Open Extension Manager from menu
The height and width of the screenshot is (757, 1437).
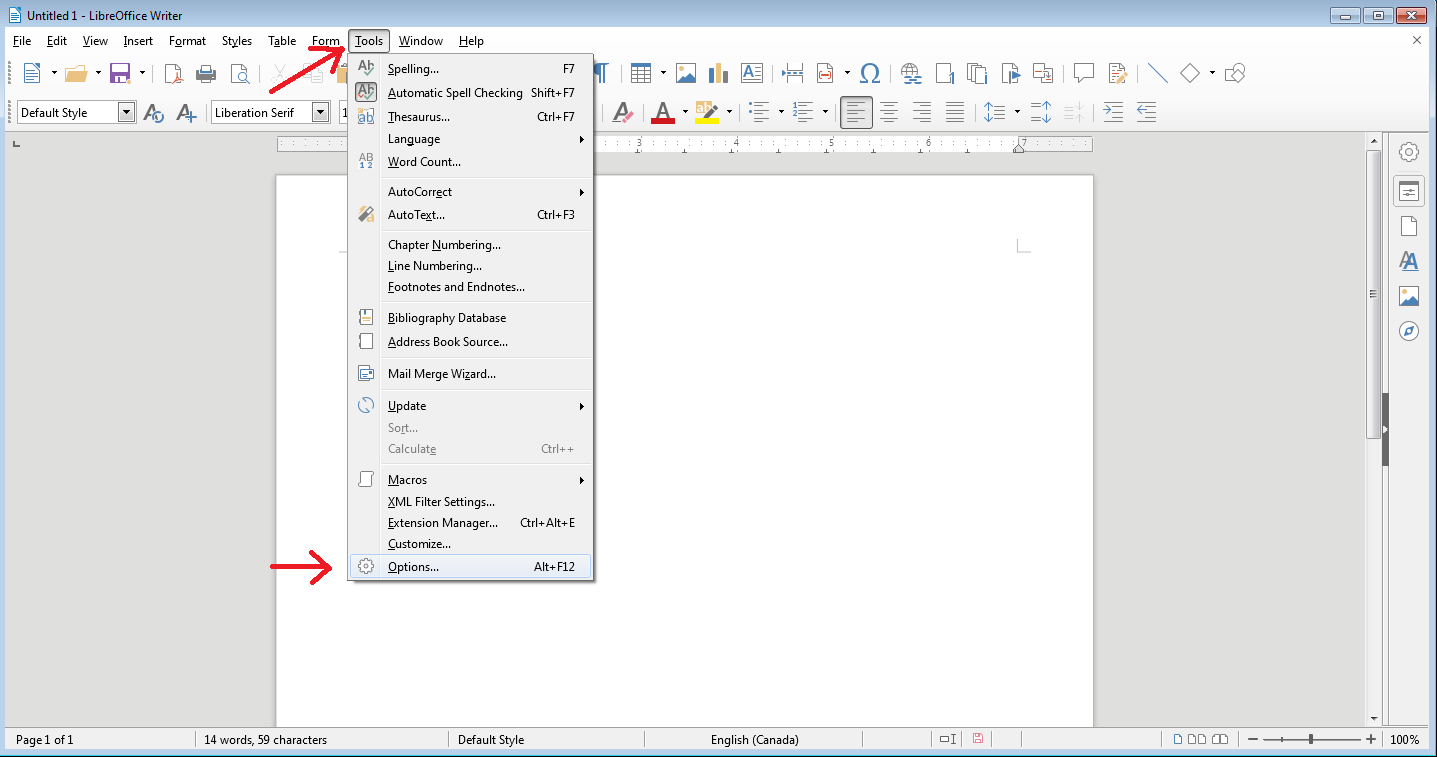click(x=471, y=523)
